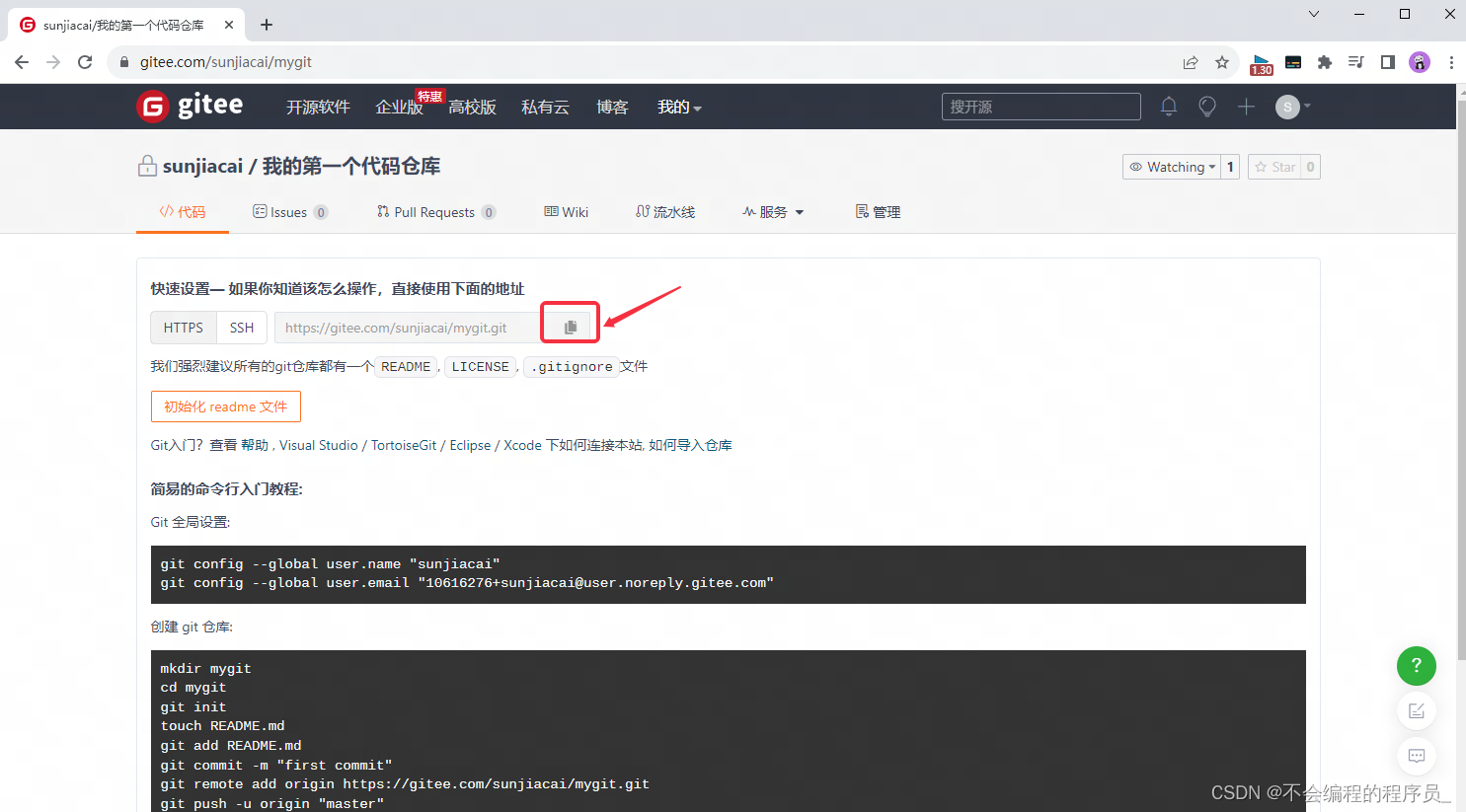
Task: Click the LICENSE tag link
Action: [480, 367]
